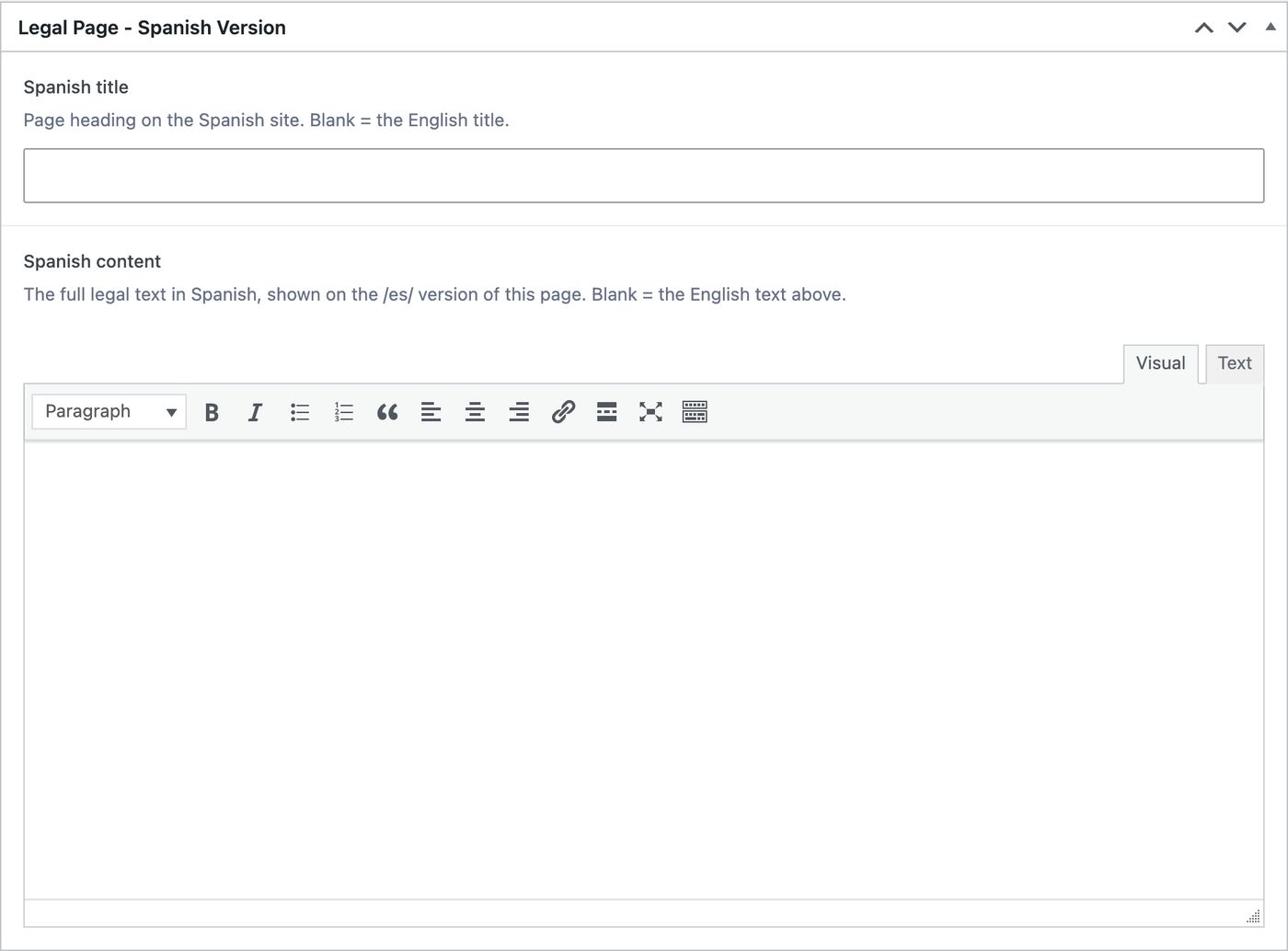Viewport: 1288px width, 951px height.
Task: Align text right
Action: [519, 412]
